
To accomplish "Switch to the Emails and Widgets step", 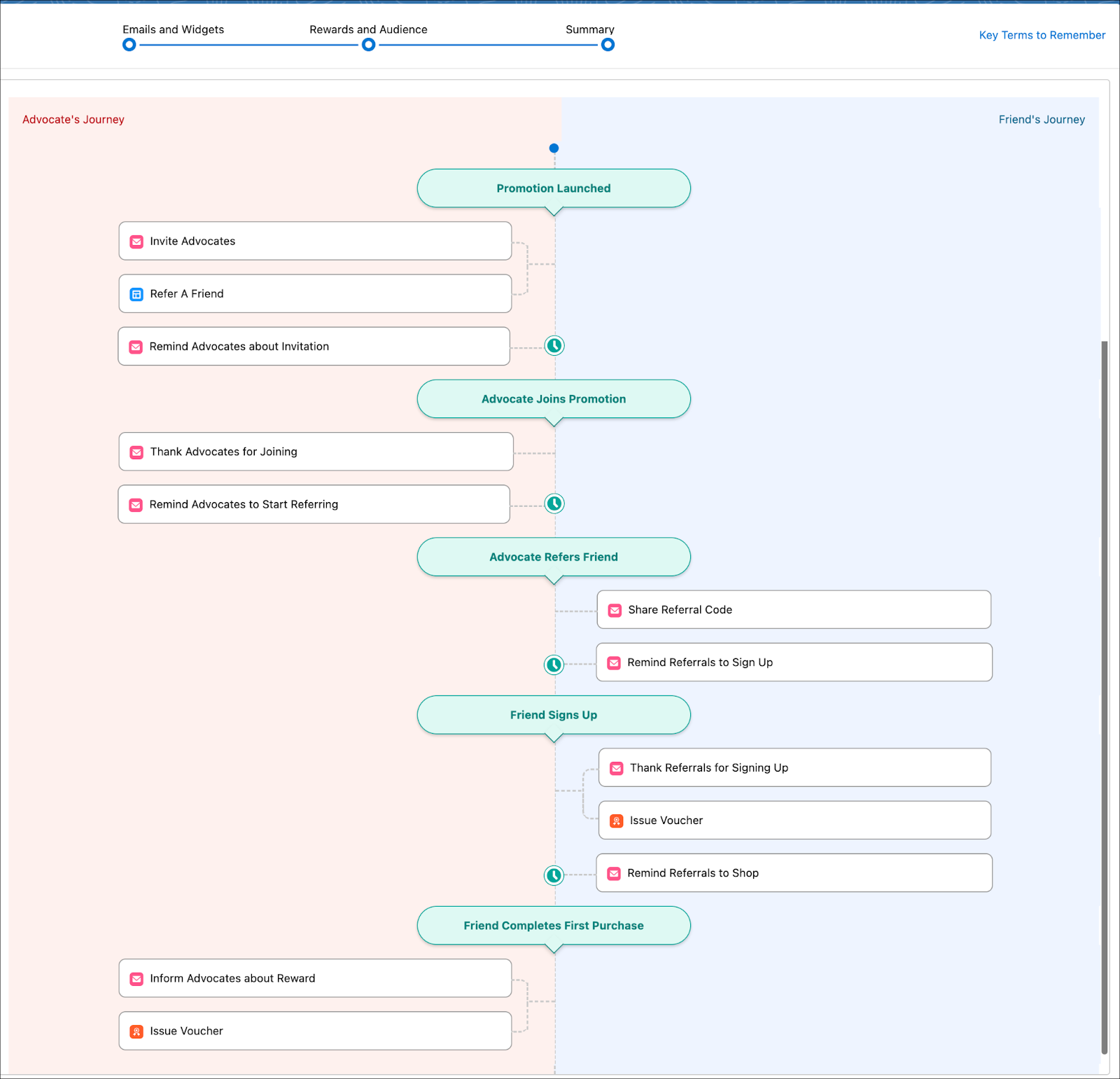I will 129,44.
